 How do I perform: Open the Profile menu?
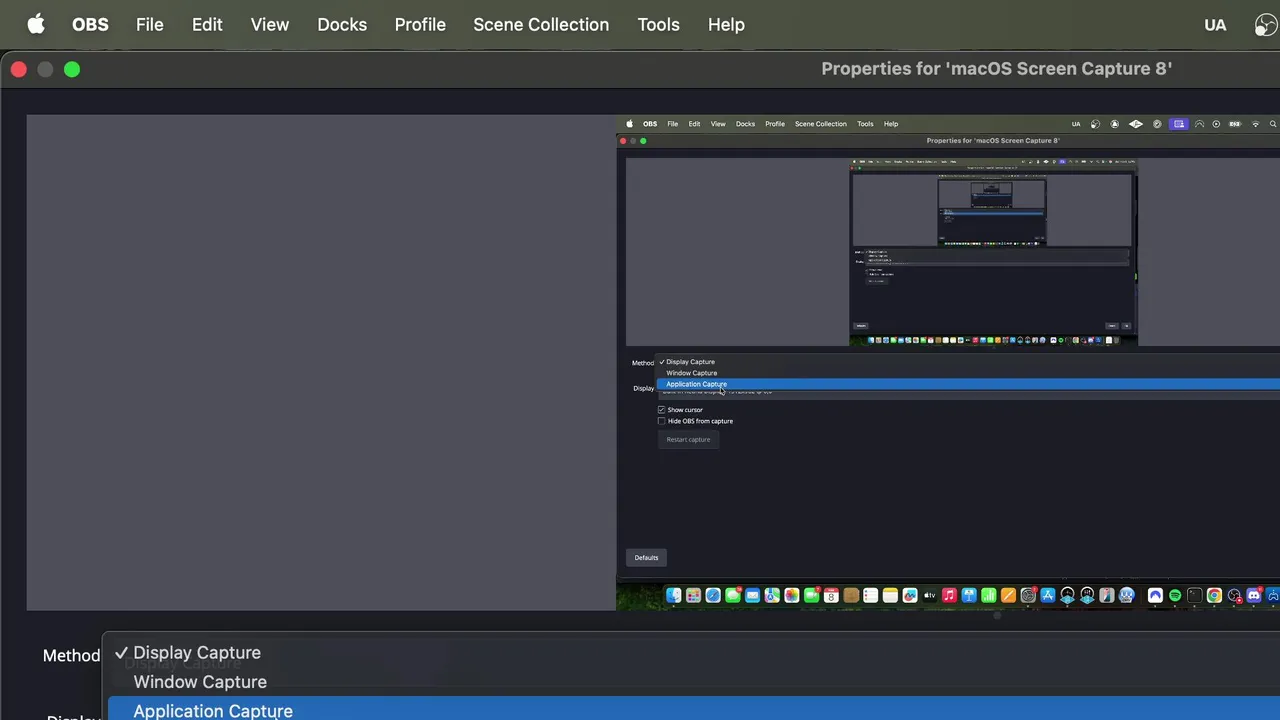coord(420,25)
